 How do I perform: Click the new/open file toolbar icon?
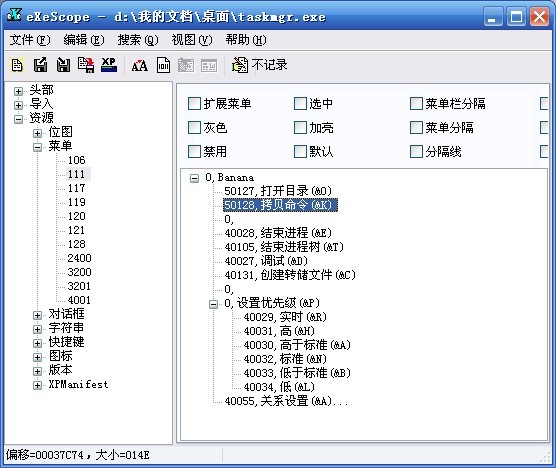[x=17, y=65]
